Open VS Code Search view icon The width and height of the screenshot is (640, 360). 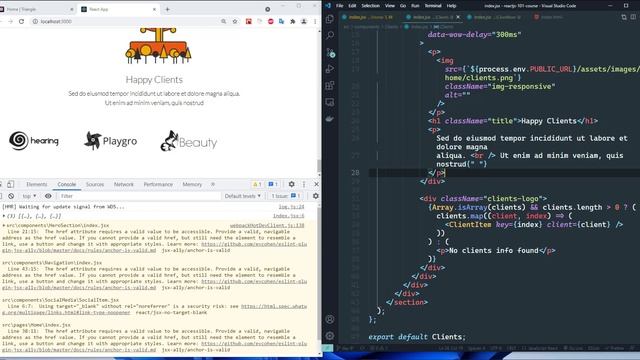tap(330, 36)
